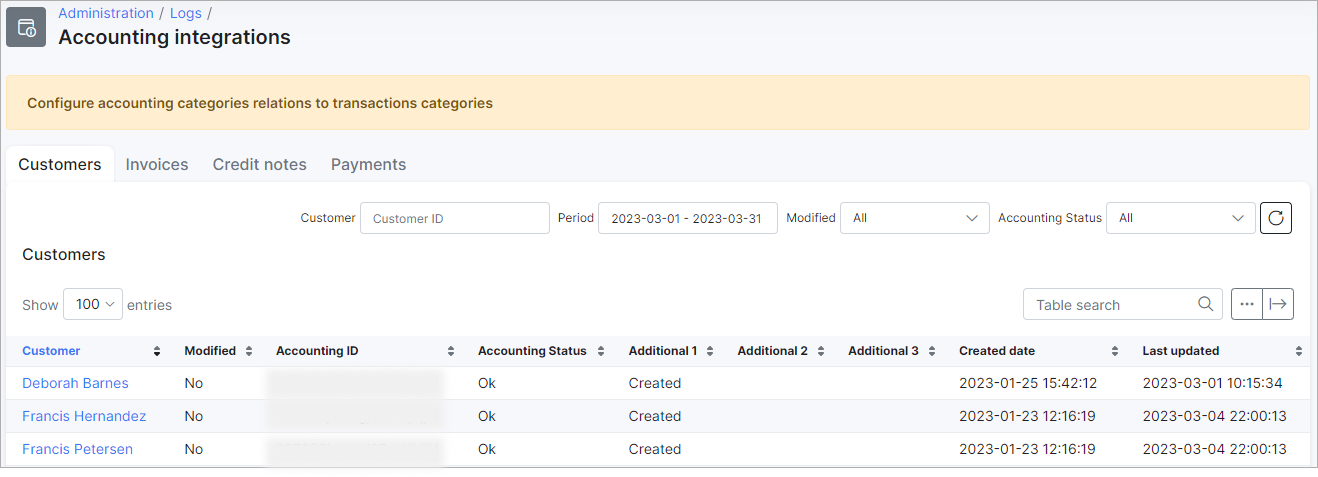The height and width of the screenshot is (477, 1318).
Task: Sort by Last updated column arrows
Action: point(1299,351)
